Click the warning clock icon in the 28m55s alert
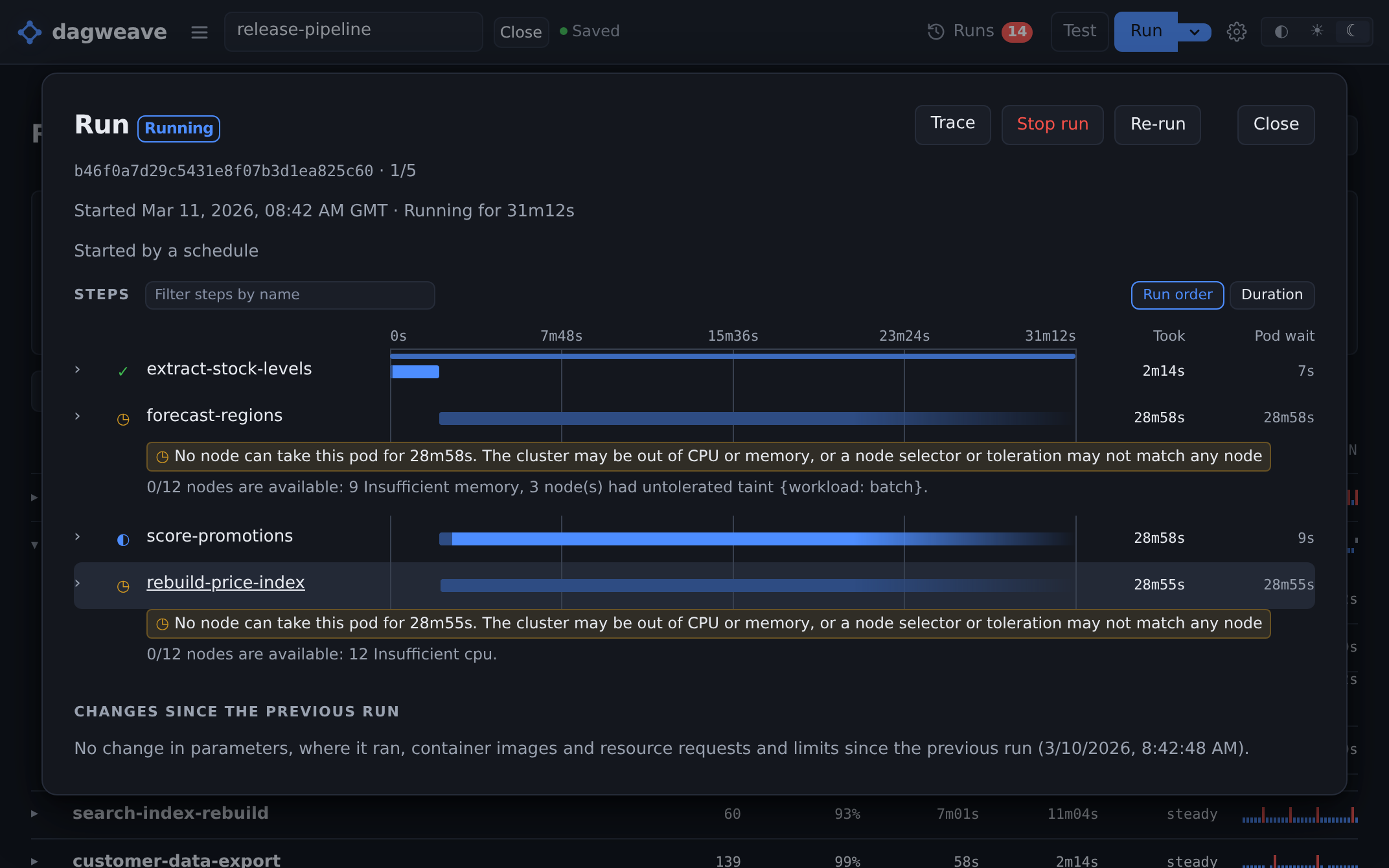 pos(163,624)
